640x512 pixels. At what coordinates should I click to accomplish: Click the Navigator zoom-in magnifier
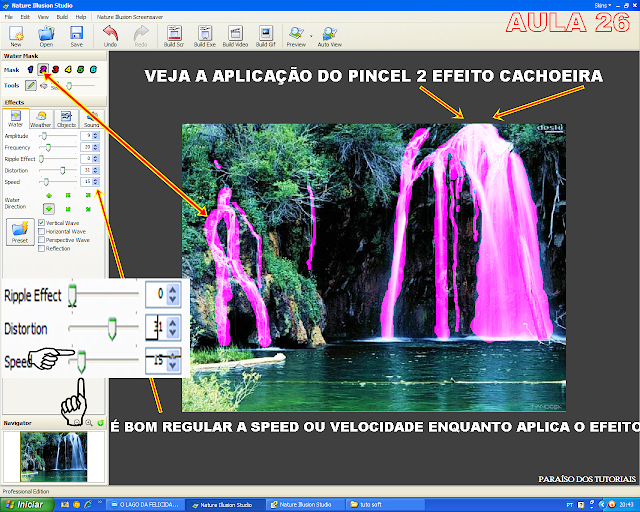pos(89,423)
